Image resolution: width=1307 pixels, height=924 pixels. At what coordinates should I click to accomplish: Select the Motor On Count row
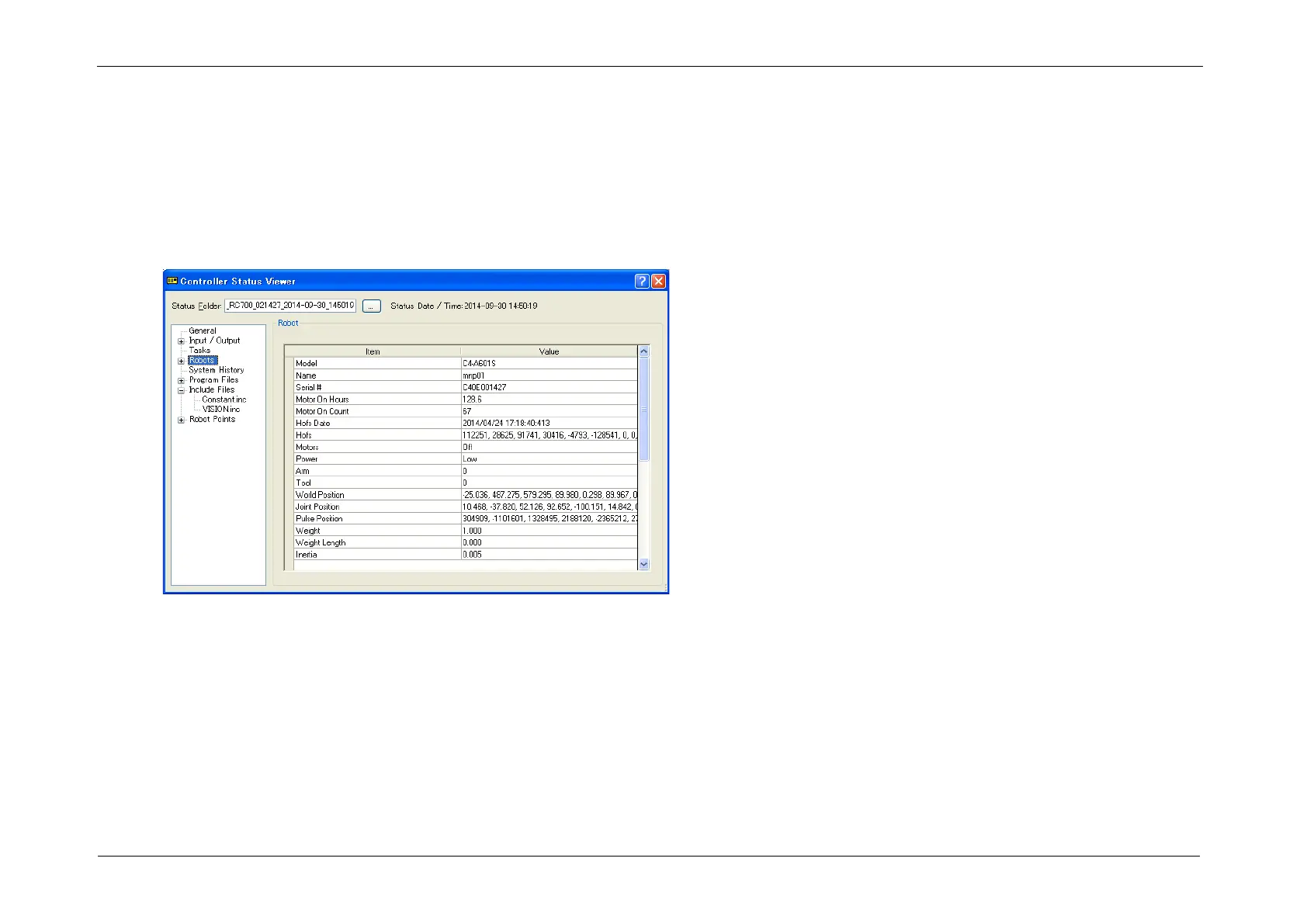tap(322, 411)
